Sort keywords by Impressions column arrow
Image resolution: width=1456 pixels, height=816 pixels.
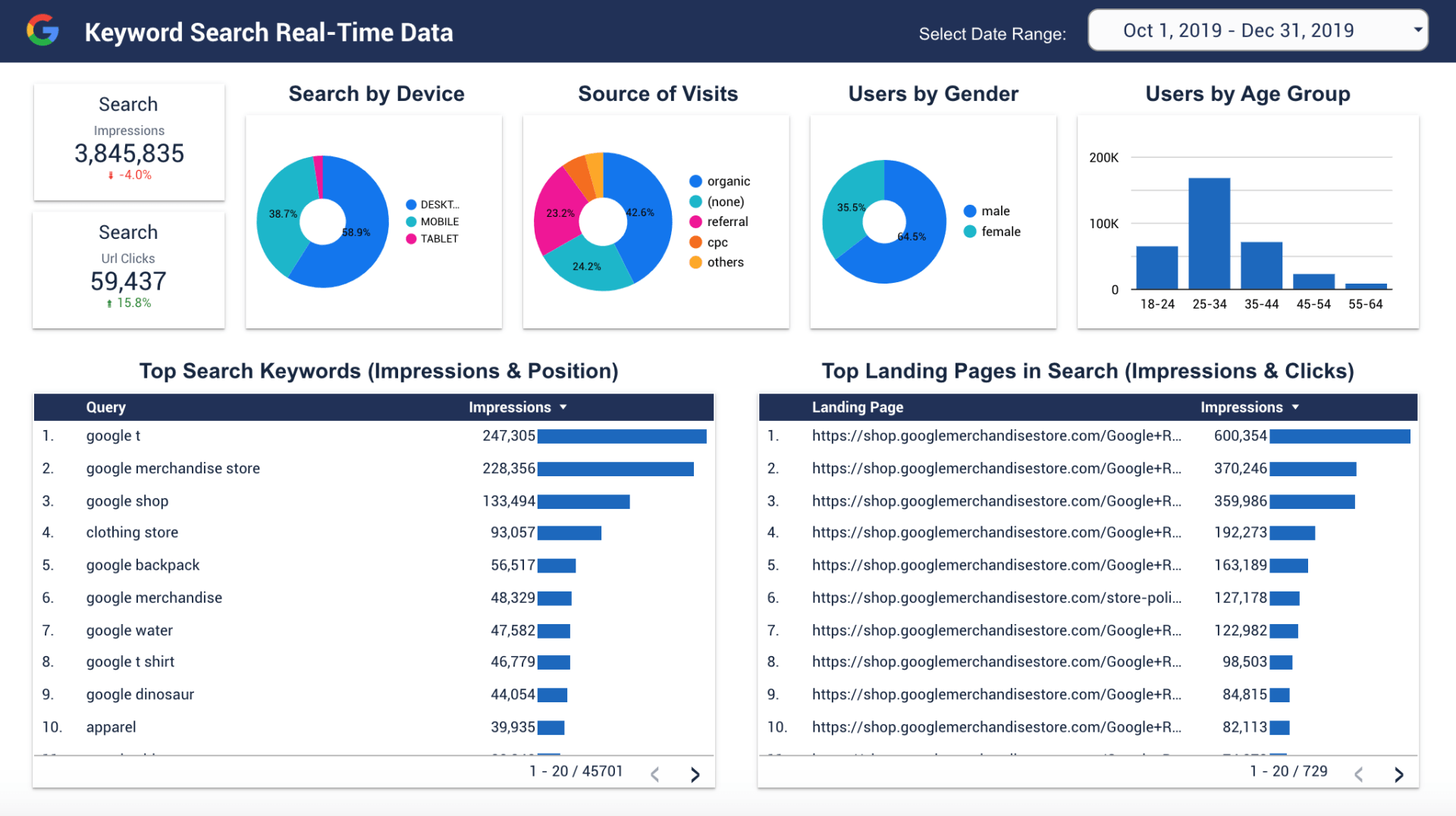coord(563,407)
